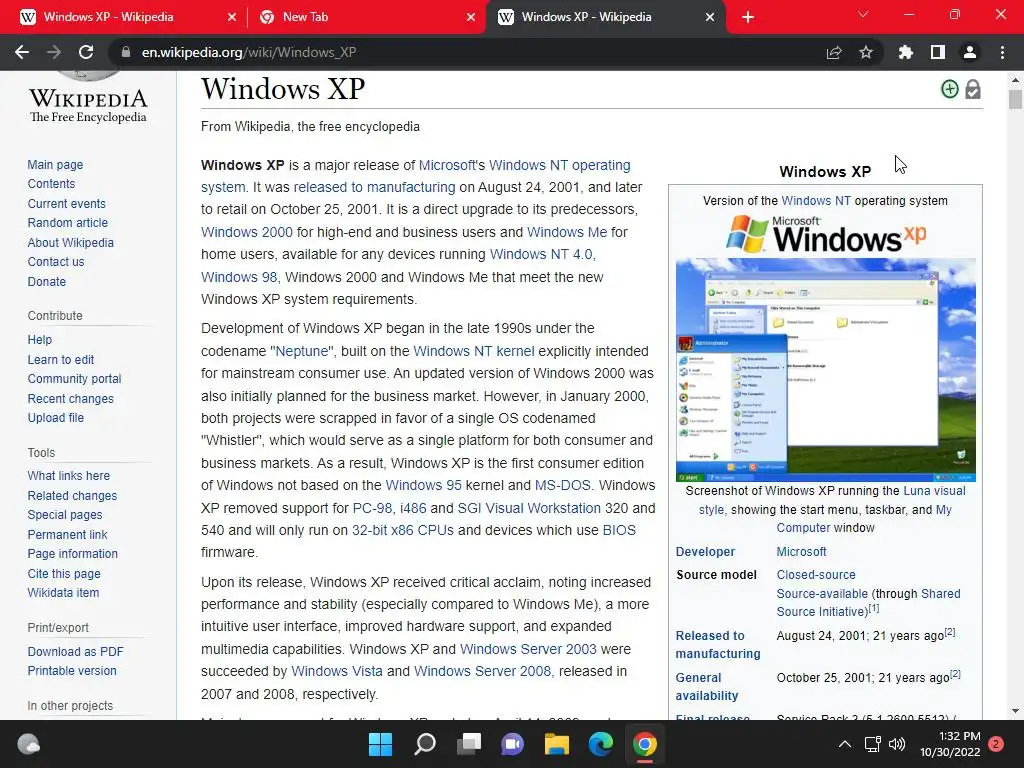Open the Main page sidebar link
The width and height of the screenshot is (1024, 768).
pos(55,165)
